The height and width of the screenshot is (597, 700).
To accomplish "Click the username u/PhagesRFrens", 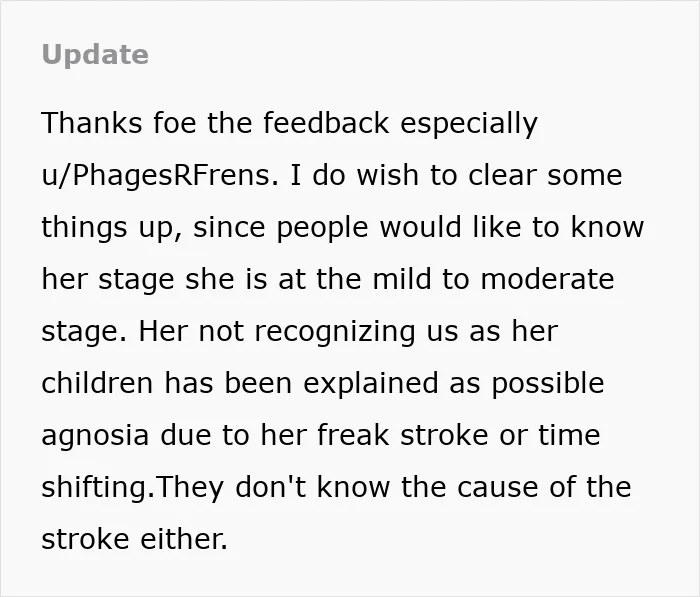I will click(160, 175).
